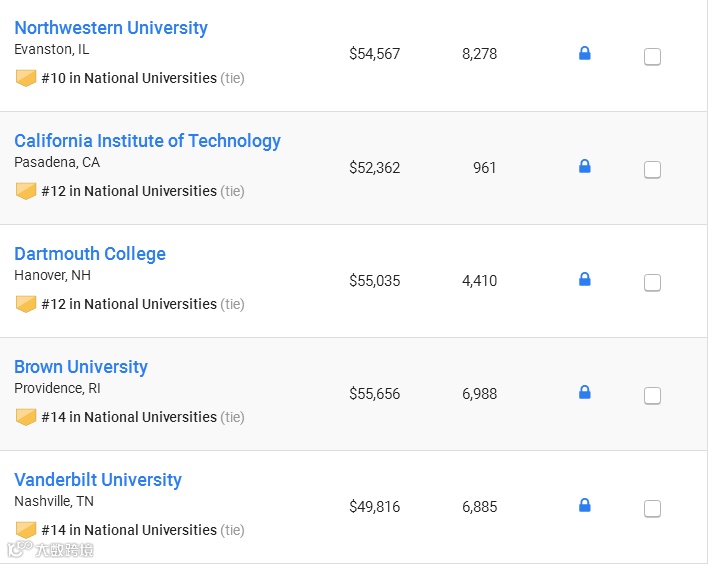
Task: Click the lock icon in Brown University row
Action: click(585, 393)
